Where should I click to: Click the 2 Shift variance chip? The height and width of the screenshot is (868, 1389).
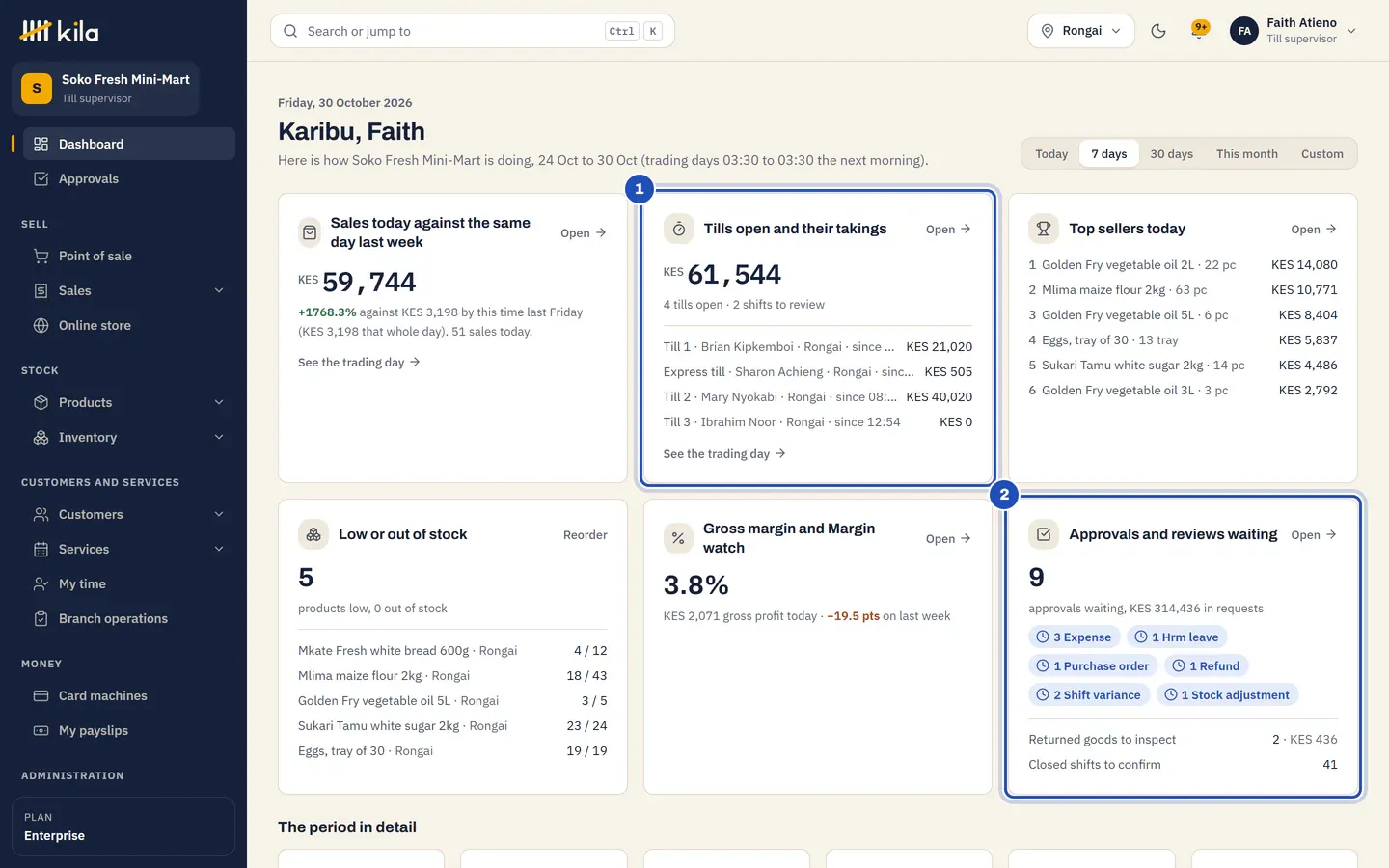(1088, 695)
